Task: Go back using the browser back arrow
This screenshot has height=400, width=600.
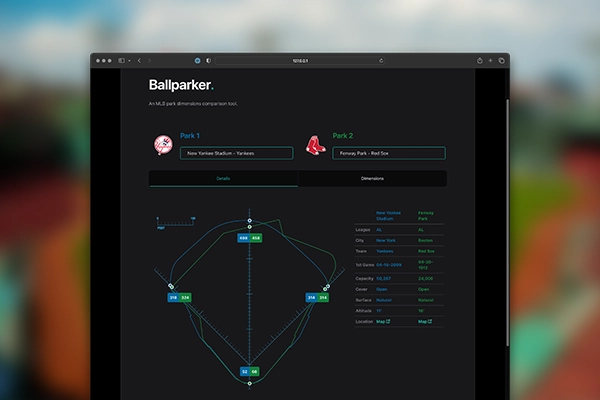Action: 139,60
